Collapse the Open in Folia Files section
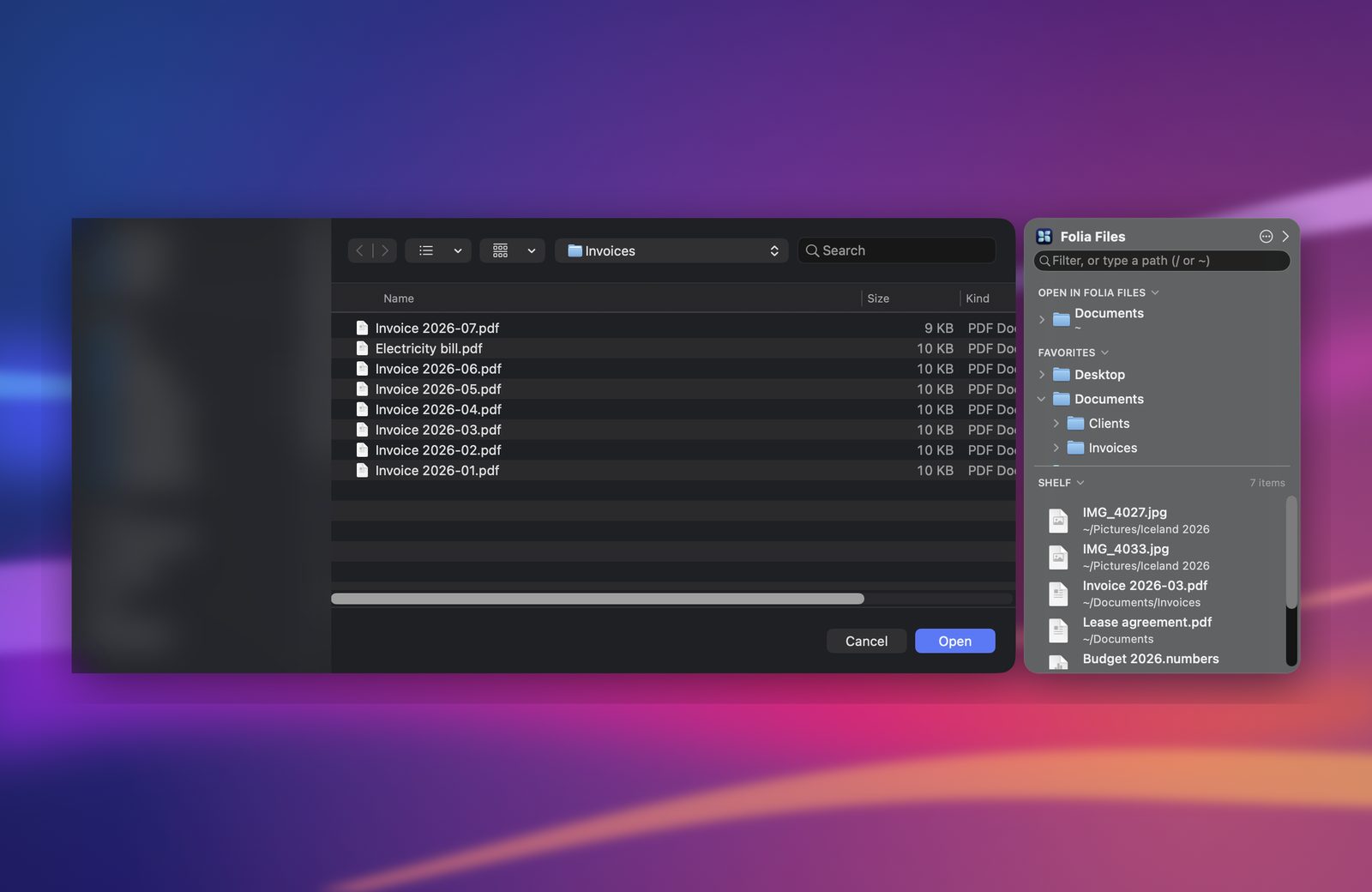This screenshot has height=892, width=1372. pyautogui.click(x=1155, y=292)
